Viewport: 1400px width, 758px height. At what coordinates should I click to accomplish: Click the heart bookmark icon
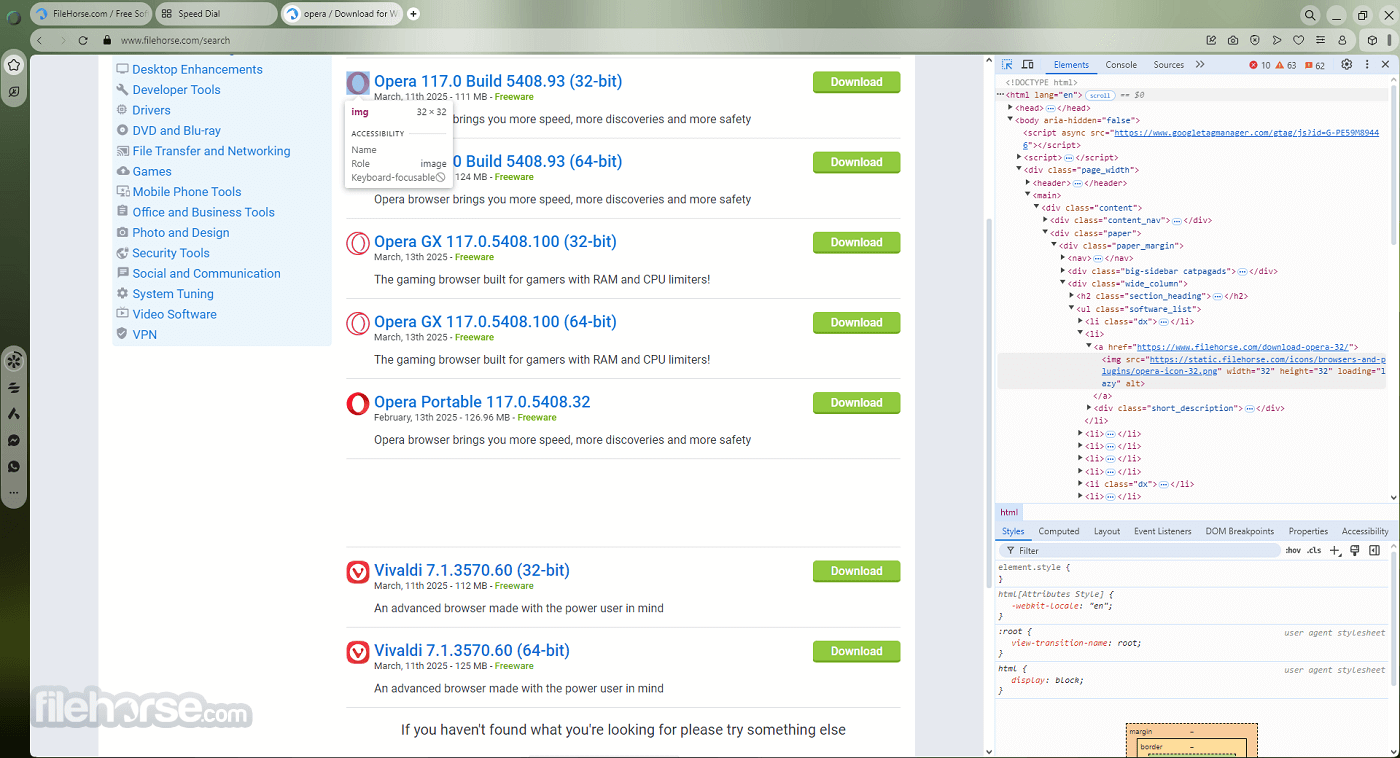1299,40
